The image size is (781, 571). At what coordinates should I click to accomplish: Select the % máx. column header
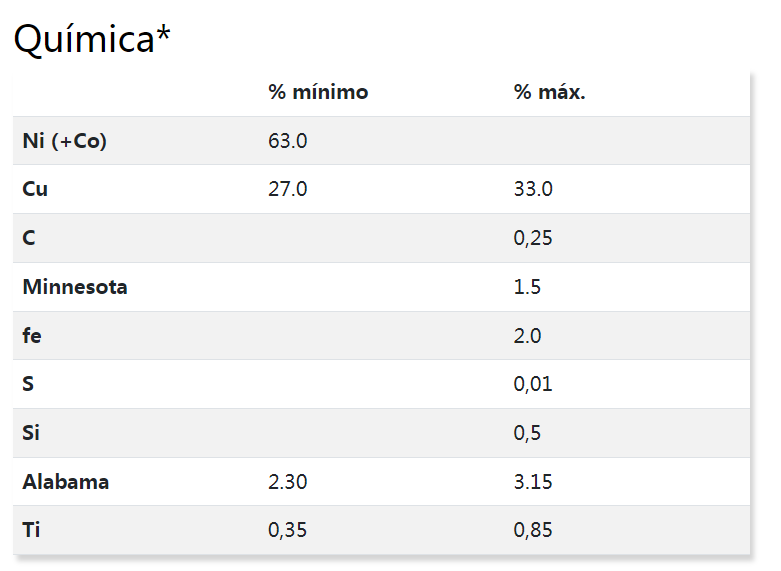click(549, 92)
